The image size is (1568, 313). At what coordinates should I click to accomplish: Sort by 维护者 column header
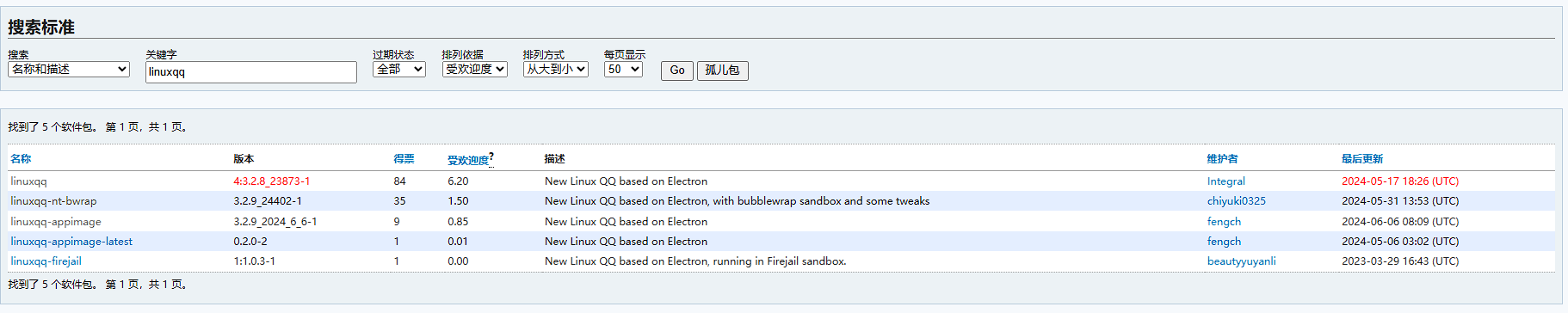coord(1222,159)
